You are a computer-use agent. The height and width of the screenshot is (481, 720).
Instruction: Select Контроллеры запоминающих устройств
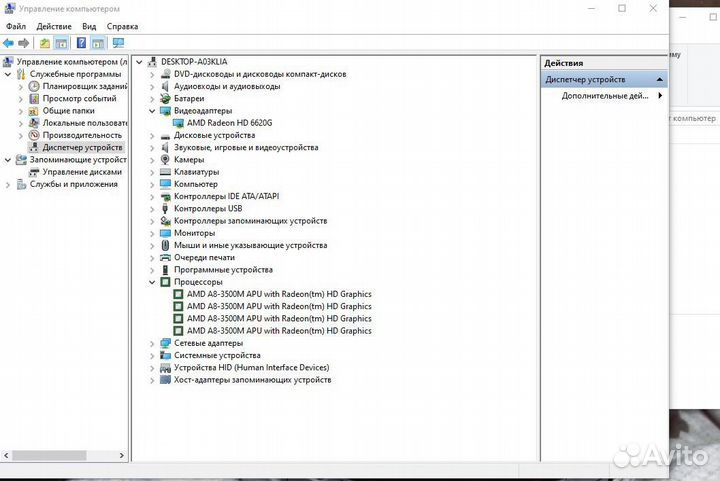tap(250, 221)
